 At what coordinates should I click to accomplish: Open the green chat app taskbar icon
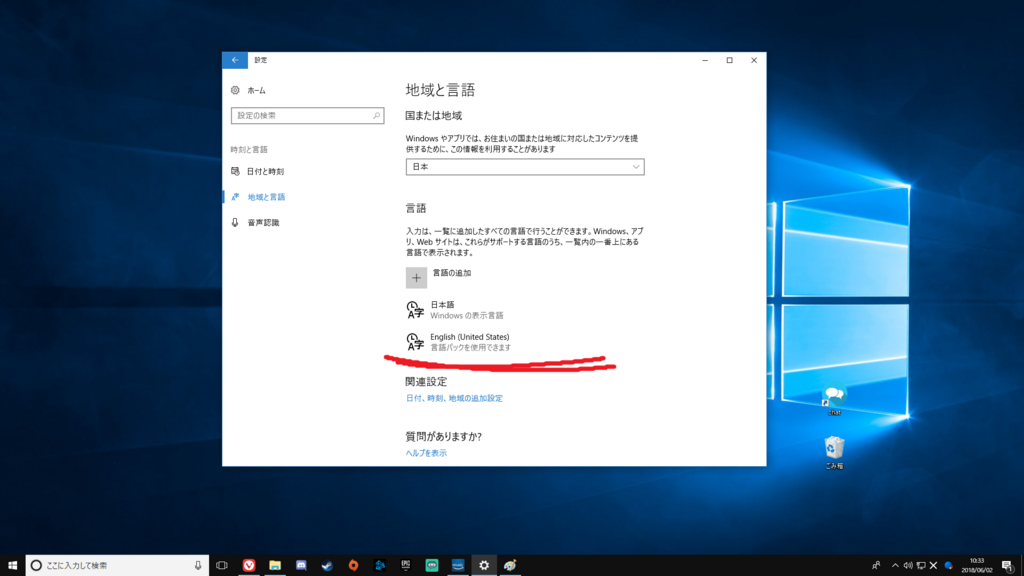point(432,566)
